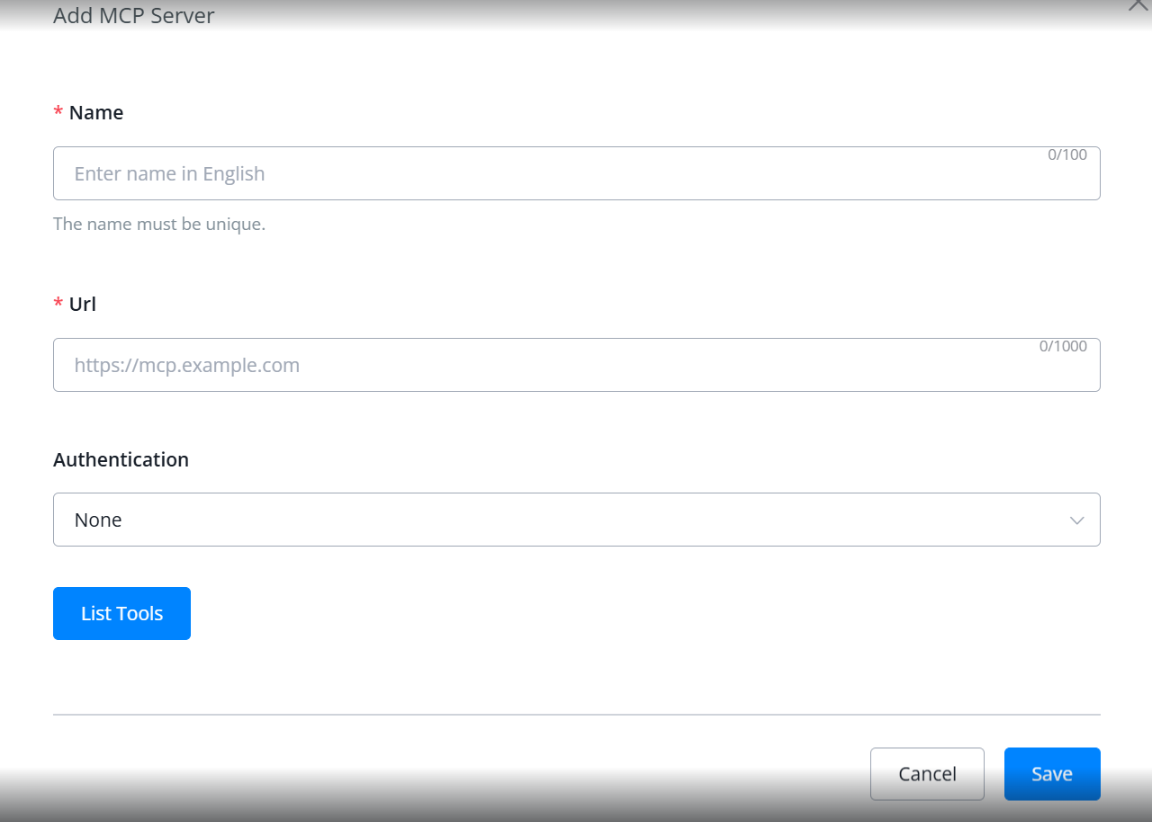Click the red asterisk beside Url
The image size is (1152, 822).
coord(58,304)
